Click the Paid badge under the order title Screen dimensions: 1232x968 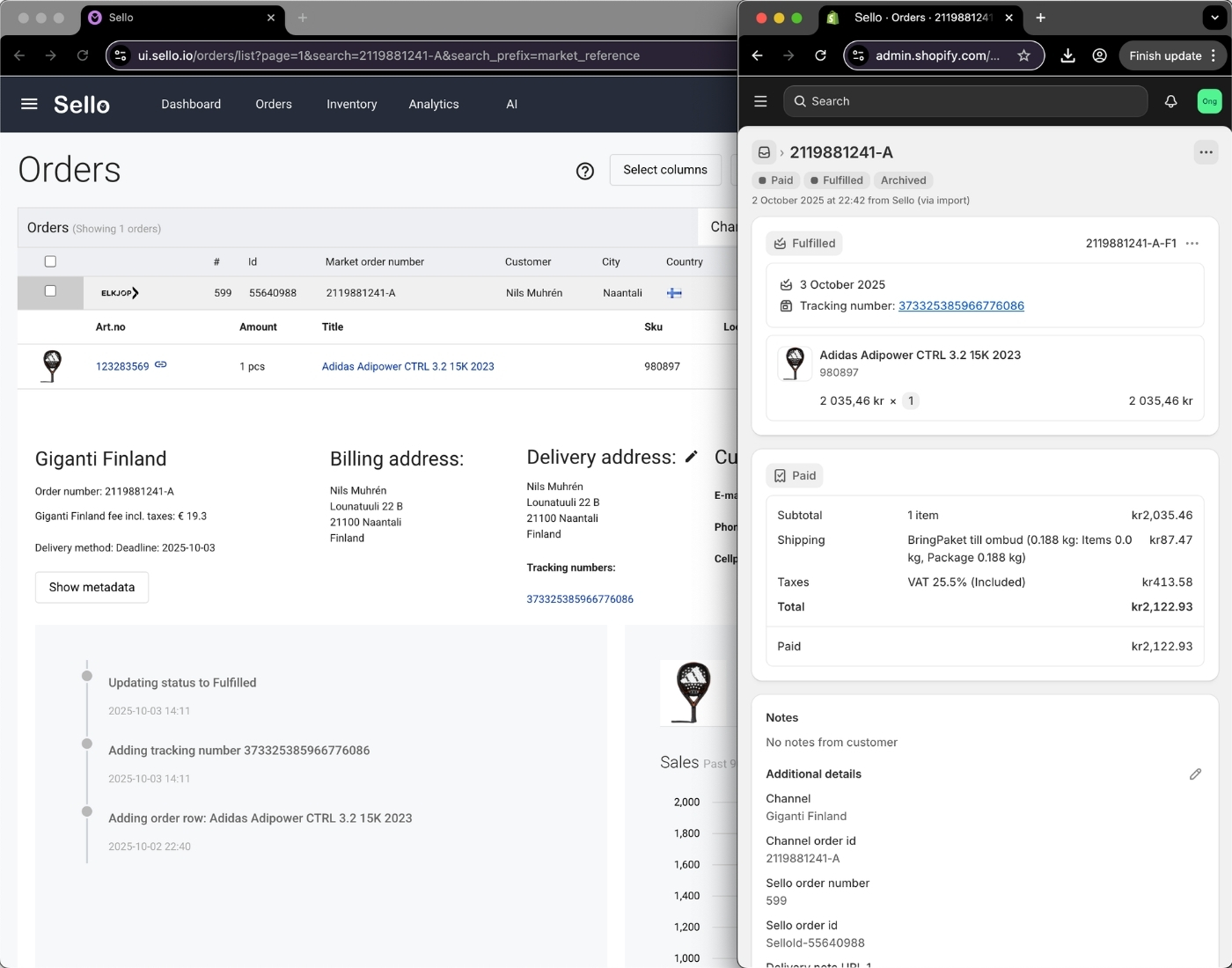775,180
